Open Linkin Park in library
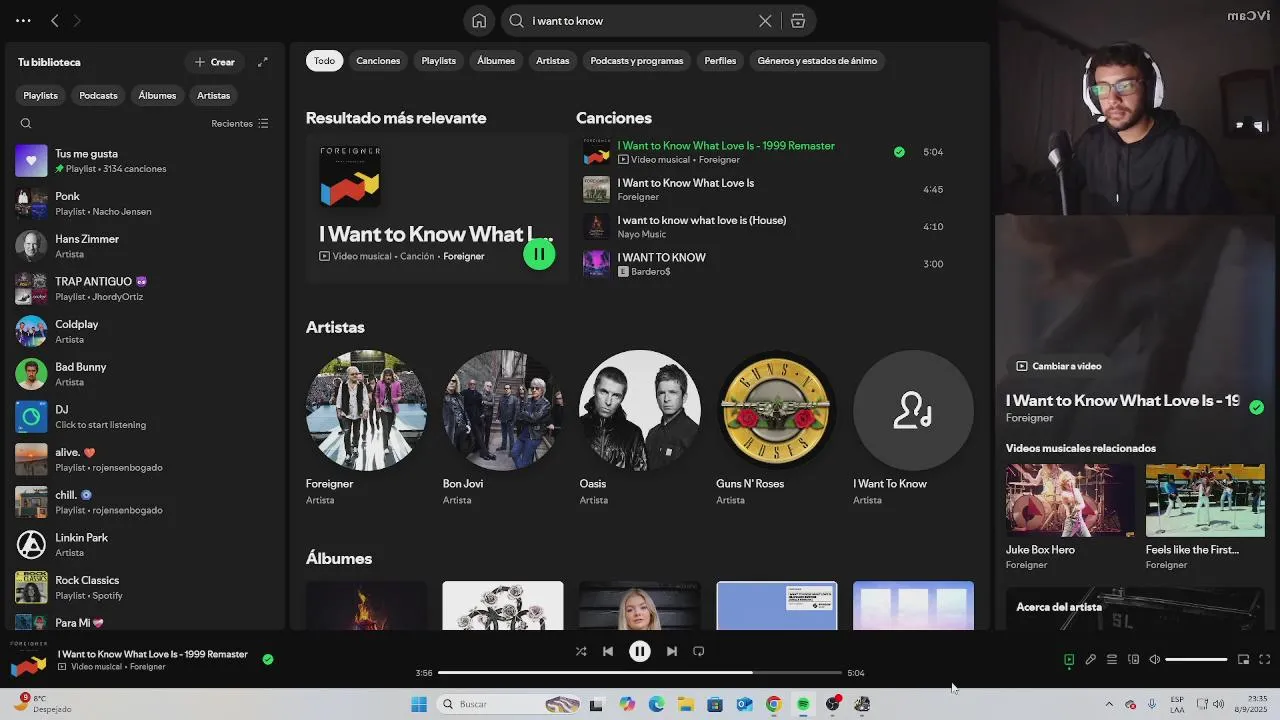 click(x=145, y=545)
